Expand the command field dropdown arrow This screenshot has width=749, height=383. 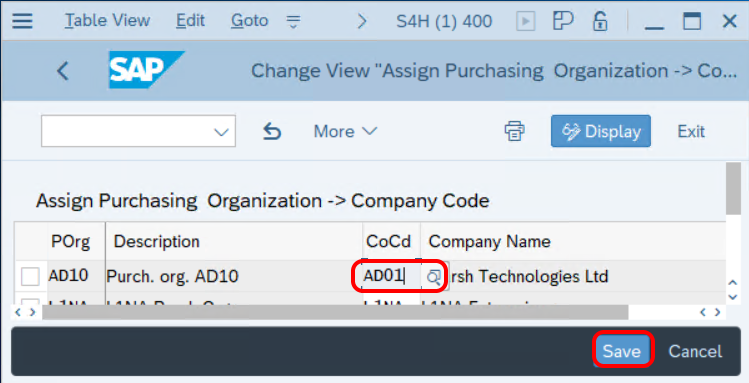221,132
